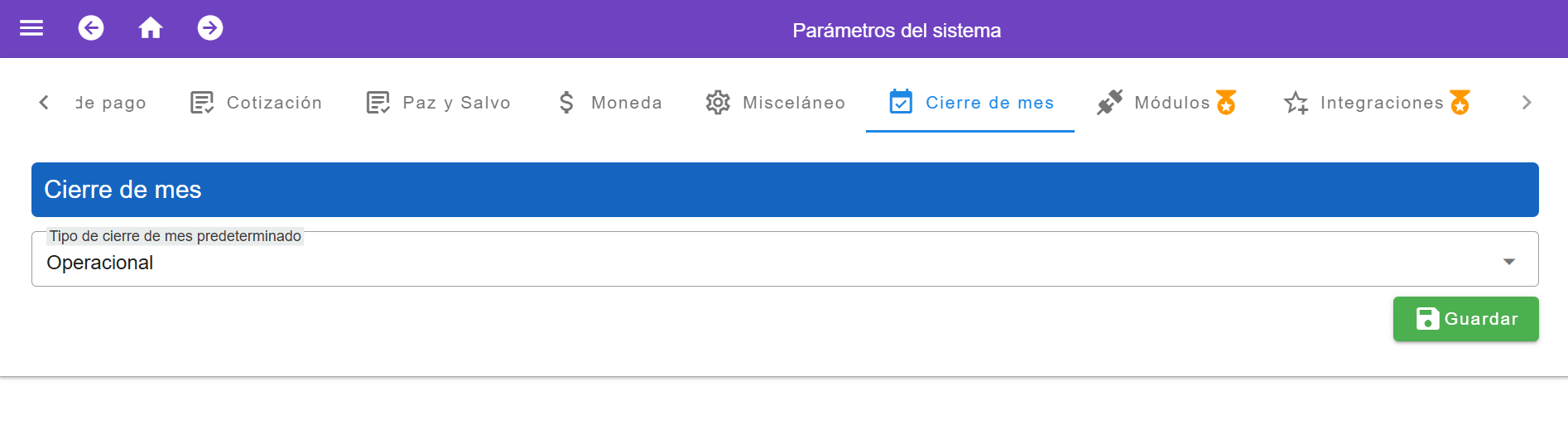Expand the month closing type dropdown arrow

click(x=1509, y=262)
